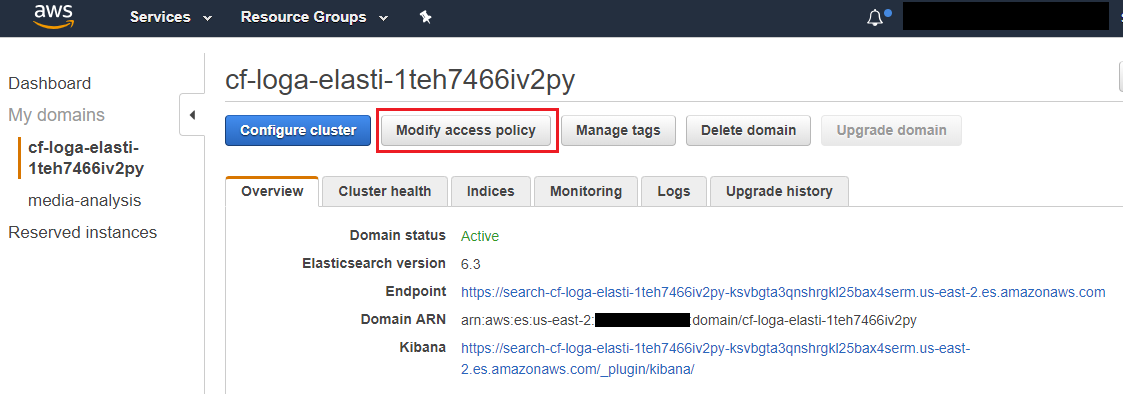Expand the Services dropdown menu

point(171,17)
